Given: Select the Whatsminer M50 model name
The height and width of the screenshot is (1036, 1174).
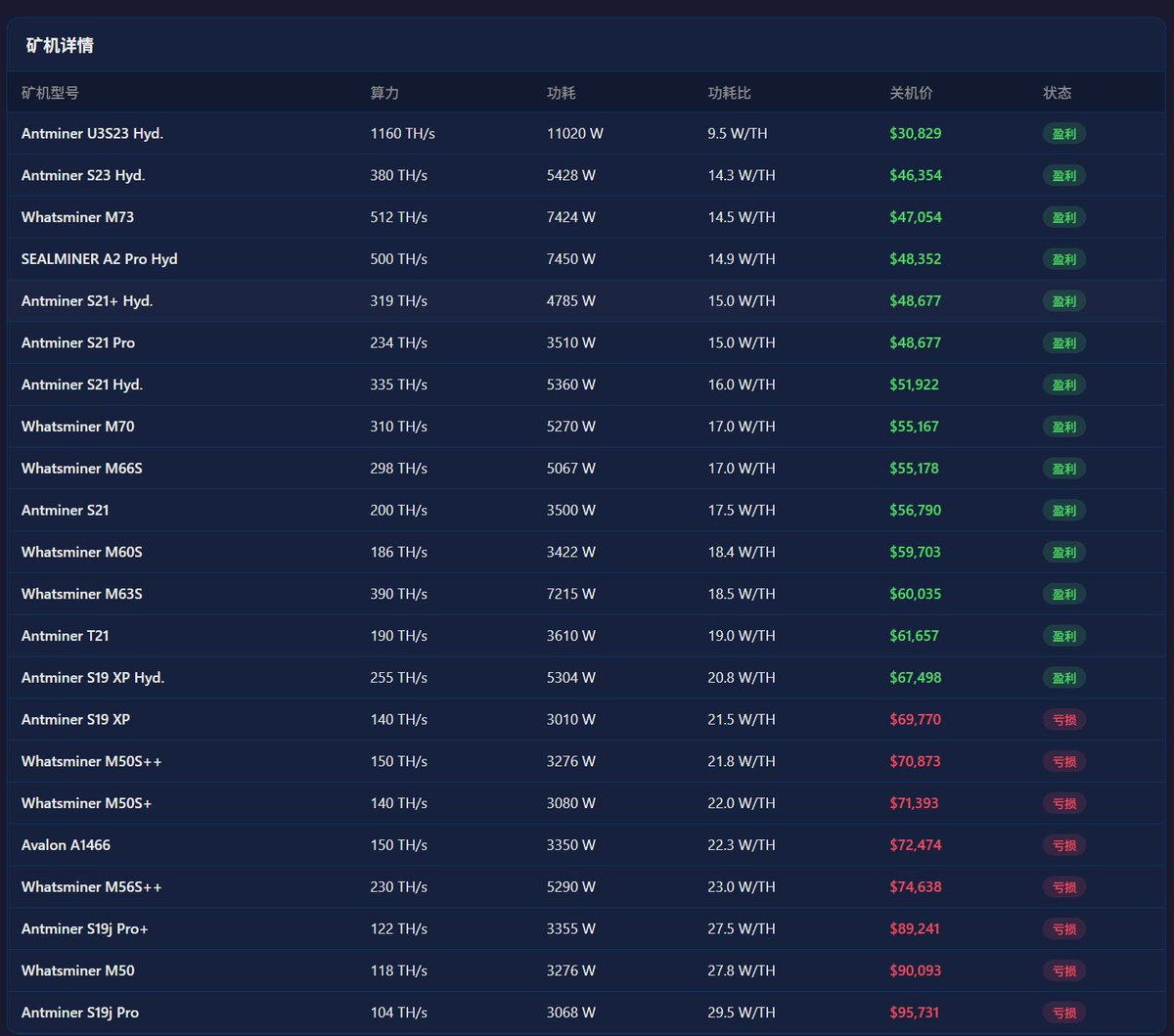Looking at the screenshot, I should (x=78, y=971).
